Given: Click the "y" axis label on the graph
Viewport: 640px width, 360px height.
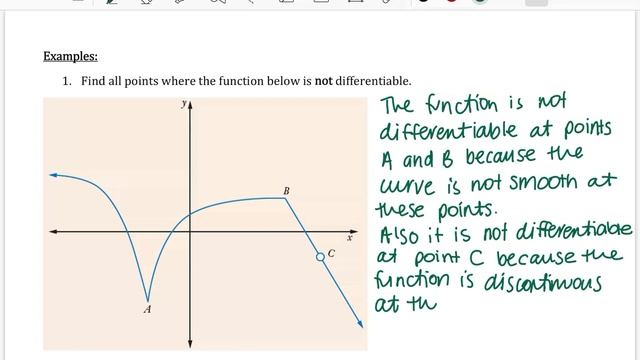Looking at the screenshot, I should [x=184, y=103].
